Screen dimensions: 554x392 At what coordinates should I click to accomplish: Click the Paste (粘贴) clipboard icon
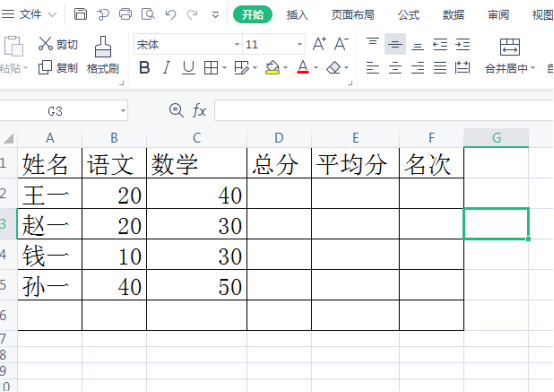pyautogui.click(x=13, y=46)
